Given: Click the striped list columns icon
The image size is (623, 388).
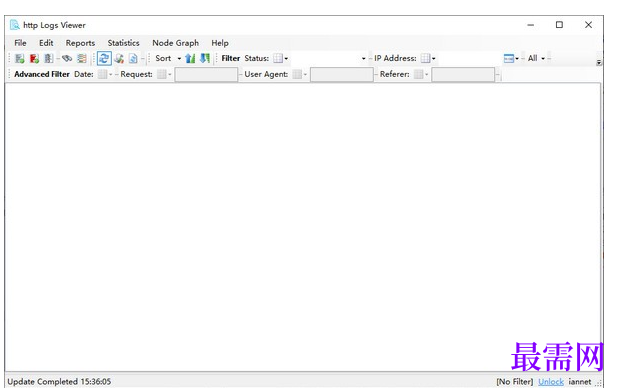Looking at the screenshot, I should coord(82,59).
